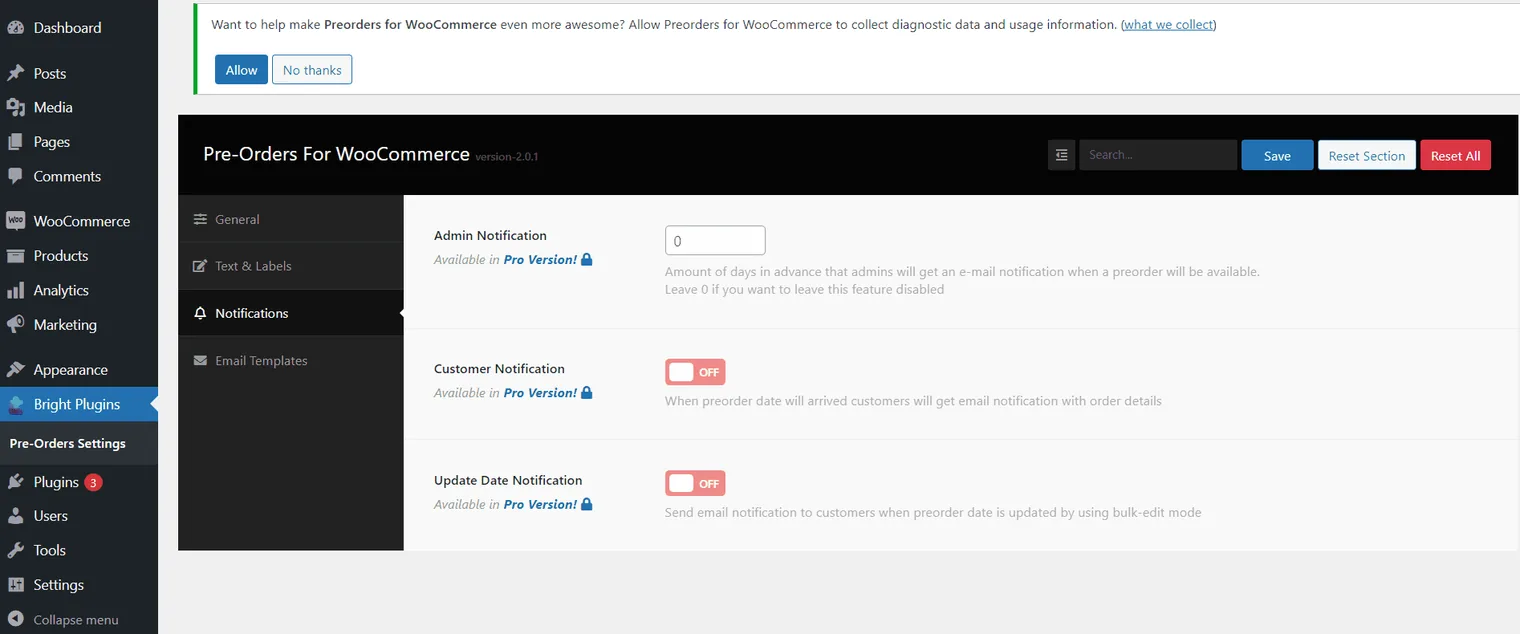Select the Notifications tab

[291, 313]
